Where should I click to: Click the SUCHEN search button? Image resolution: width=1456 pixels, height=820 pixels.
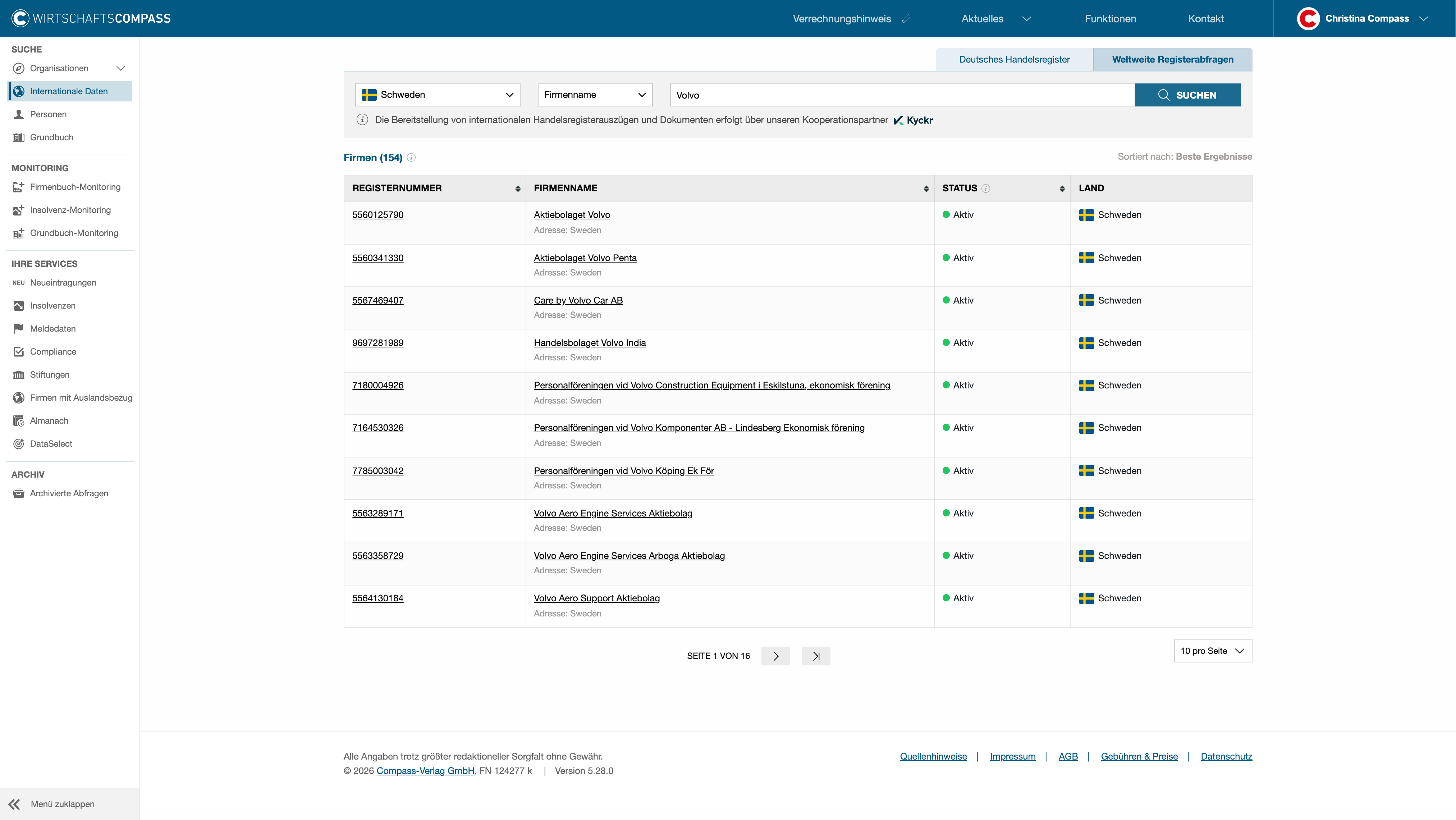1187,95
